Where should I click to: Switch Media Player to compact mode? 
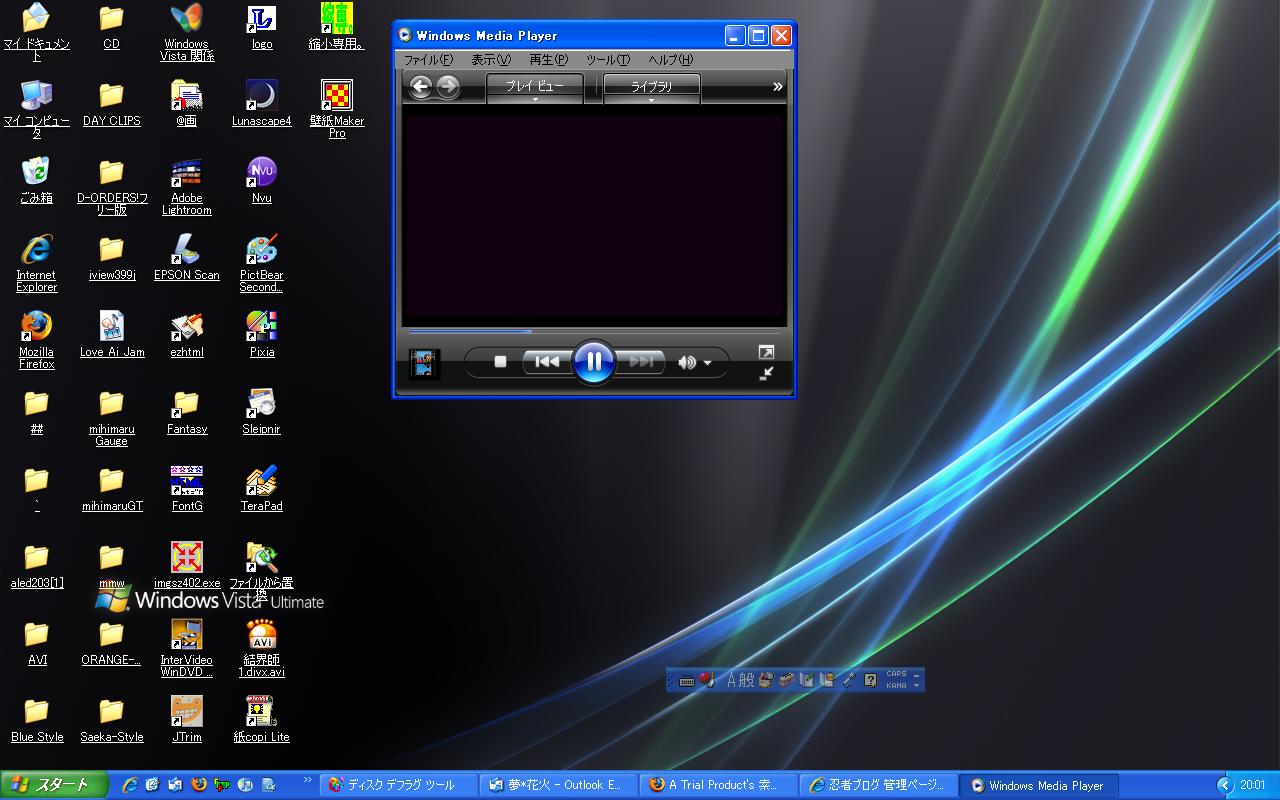[x=766, y=374]
